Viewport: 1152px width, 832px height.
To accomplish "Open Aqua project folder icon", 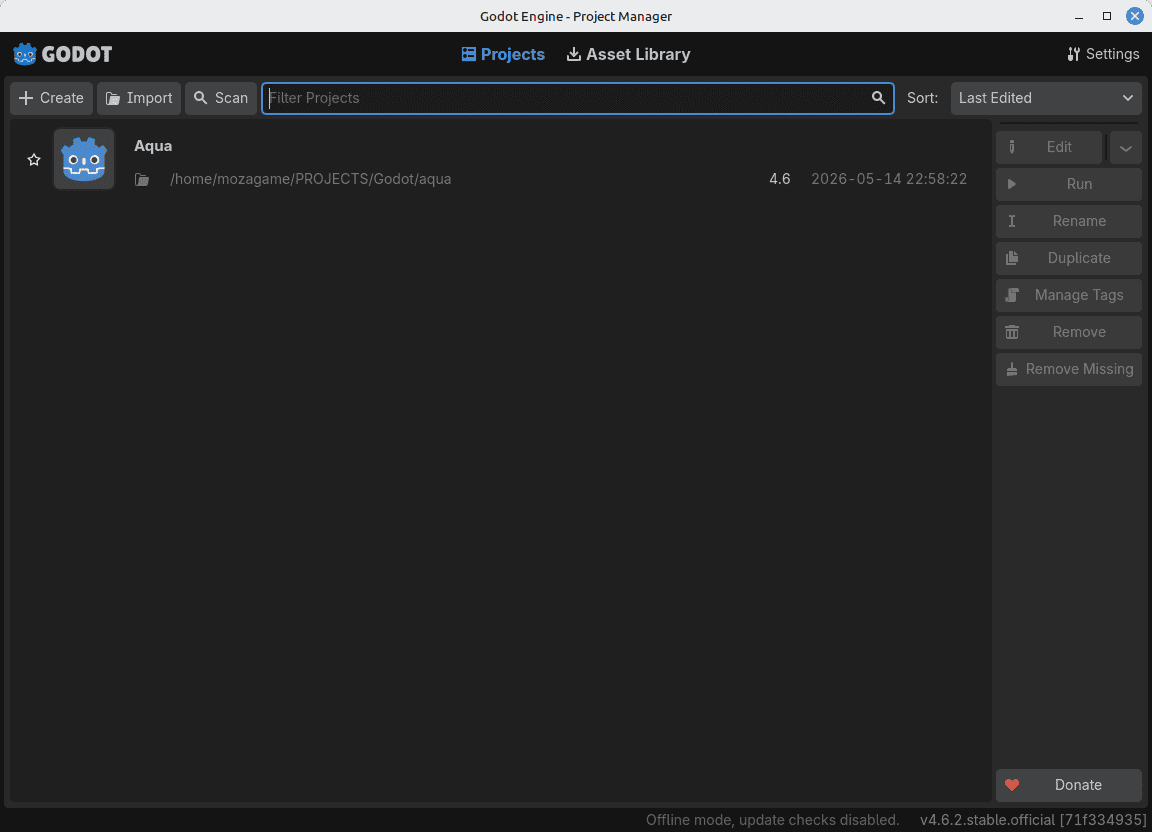I will (x=142, y=179).
